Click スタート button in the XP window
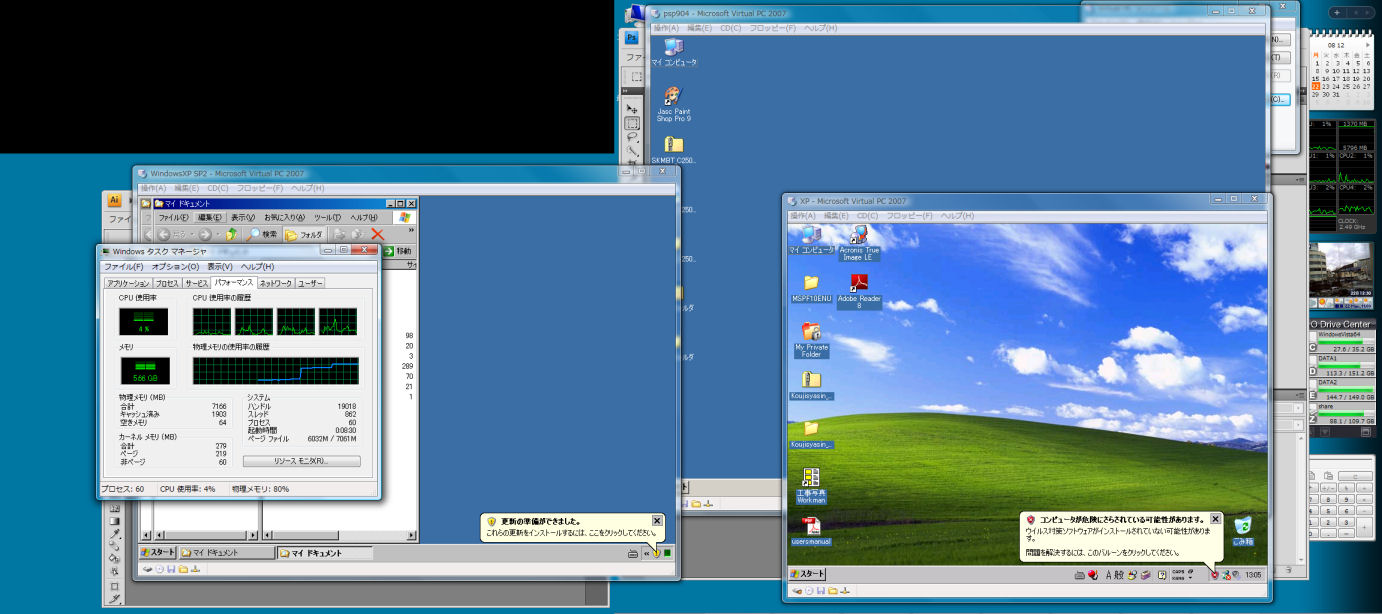The height and width of the screenshot is (614, 1382). click(807, 574)
